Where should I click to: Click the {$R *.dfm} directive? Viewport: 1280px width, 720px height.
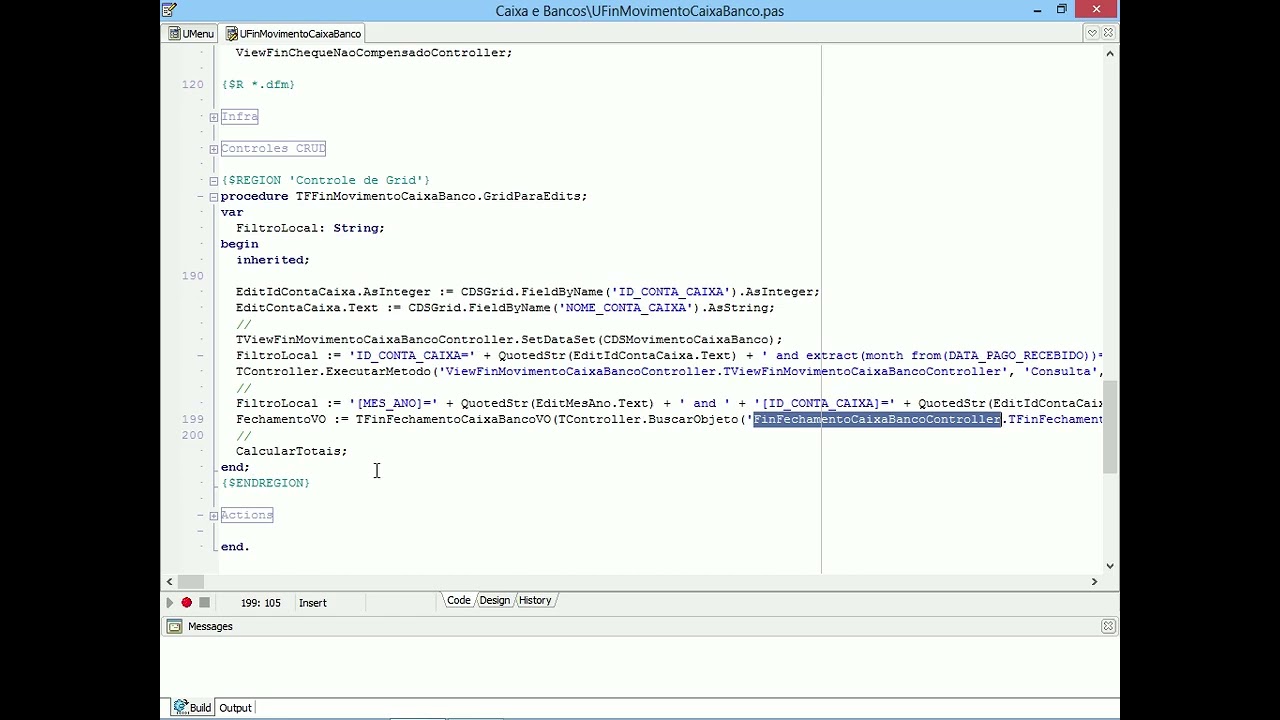pos(258,84)
